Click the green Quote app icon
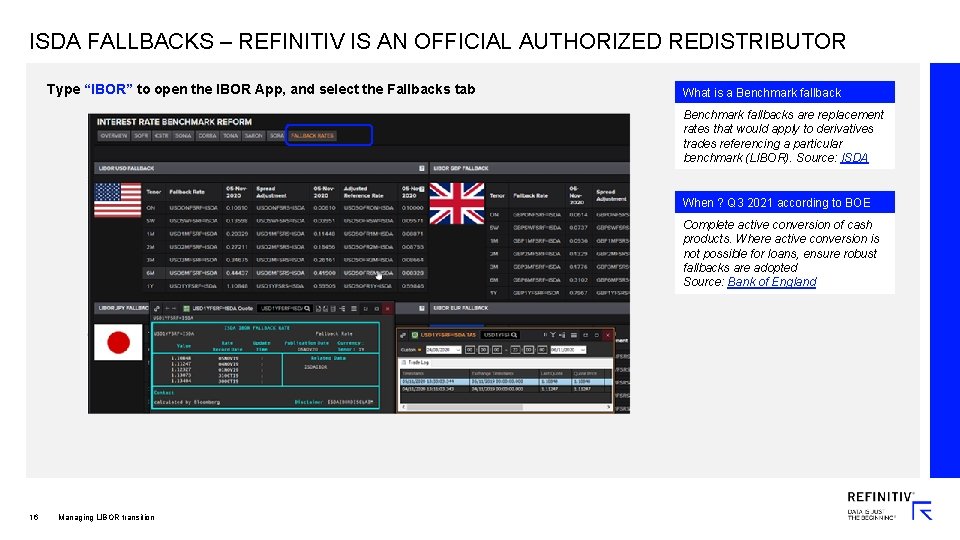Viewport: 960px width, 540px height. pos(186,309)
